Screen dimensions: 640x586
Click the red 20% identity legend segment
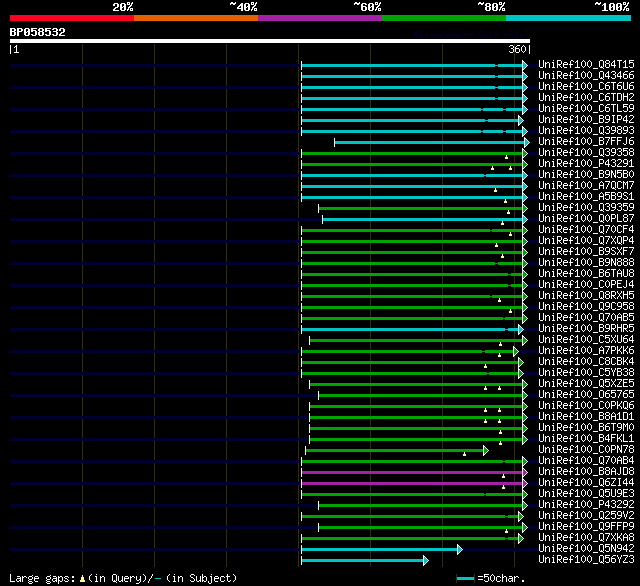[x=72, y=18]
